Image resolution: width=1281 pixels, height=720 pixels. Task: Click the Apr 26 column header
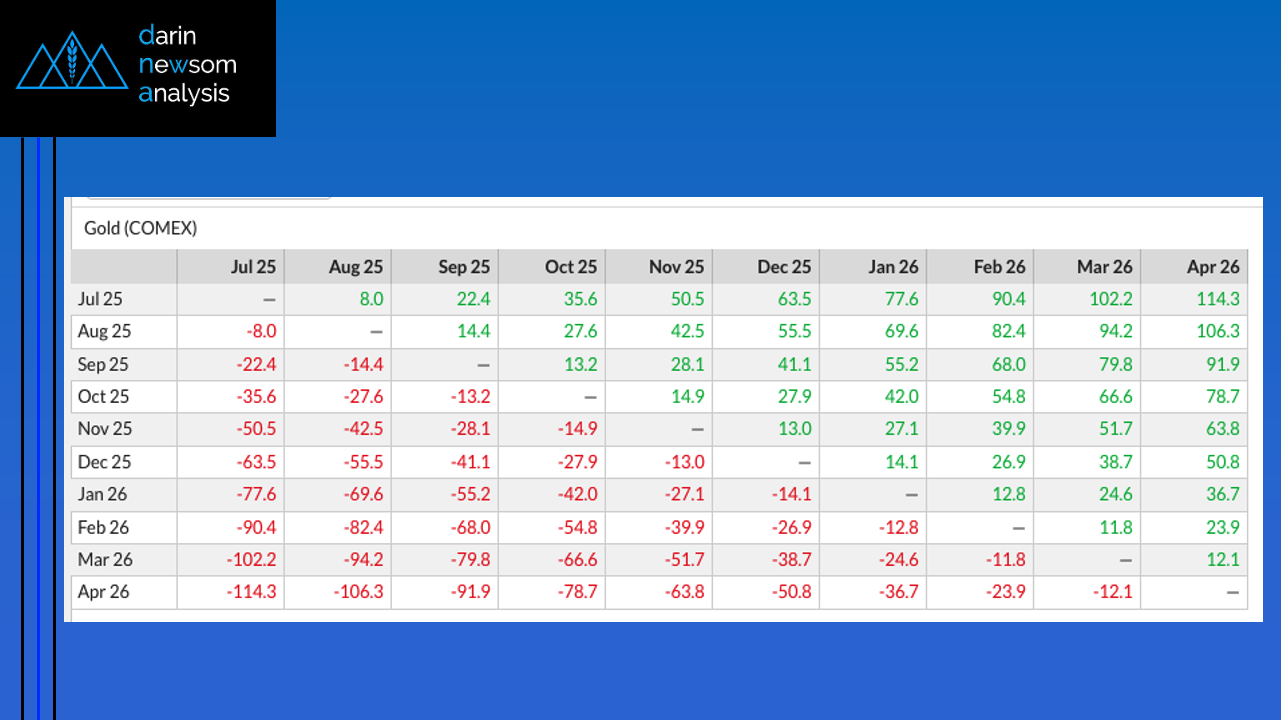click(x=1212, y=266)
